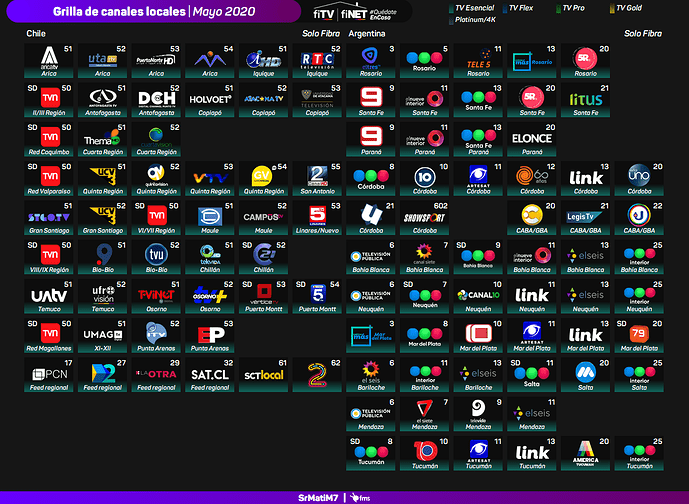Image resolution: width=689 pixels, height=504 pixels.
Task: Click the 'Platinum/4K' legend label
Action: (475, 19)
